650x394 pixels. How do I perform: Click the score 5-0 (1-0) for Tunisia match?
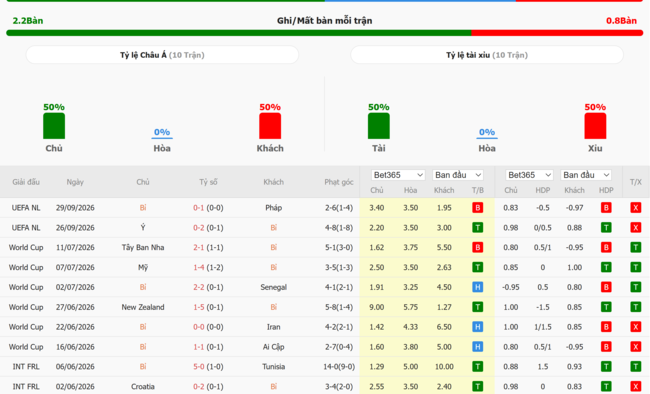208,367
